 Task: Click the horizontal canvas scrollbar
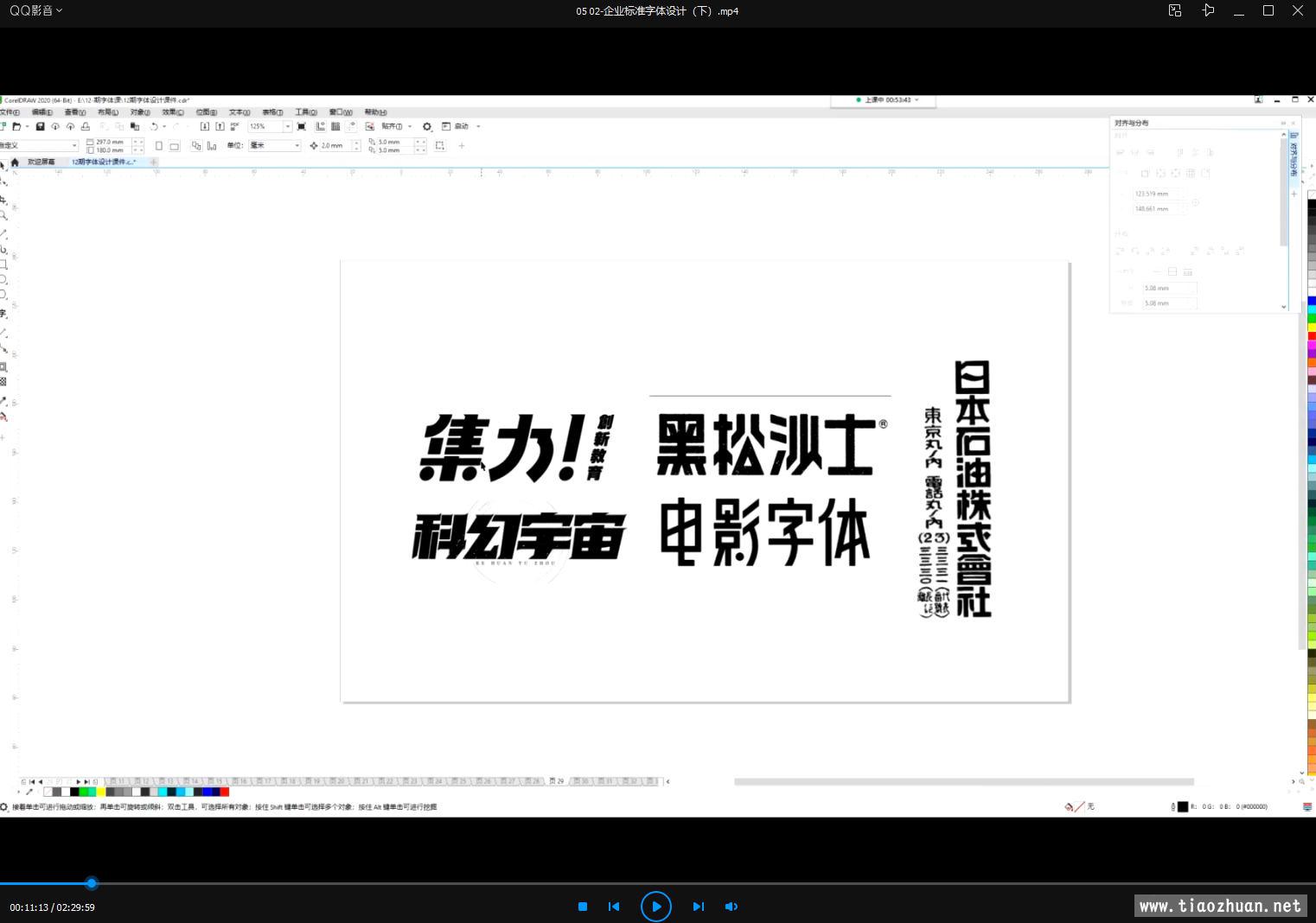click(x=964, y=781)
